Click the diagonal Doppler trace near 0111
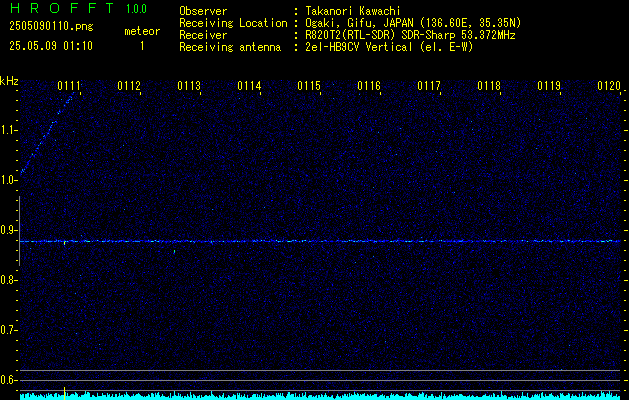 pos(47,132)
